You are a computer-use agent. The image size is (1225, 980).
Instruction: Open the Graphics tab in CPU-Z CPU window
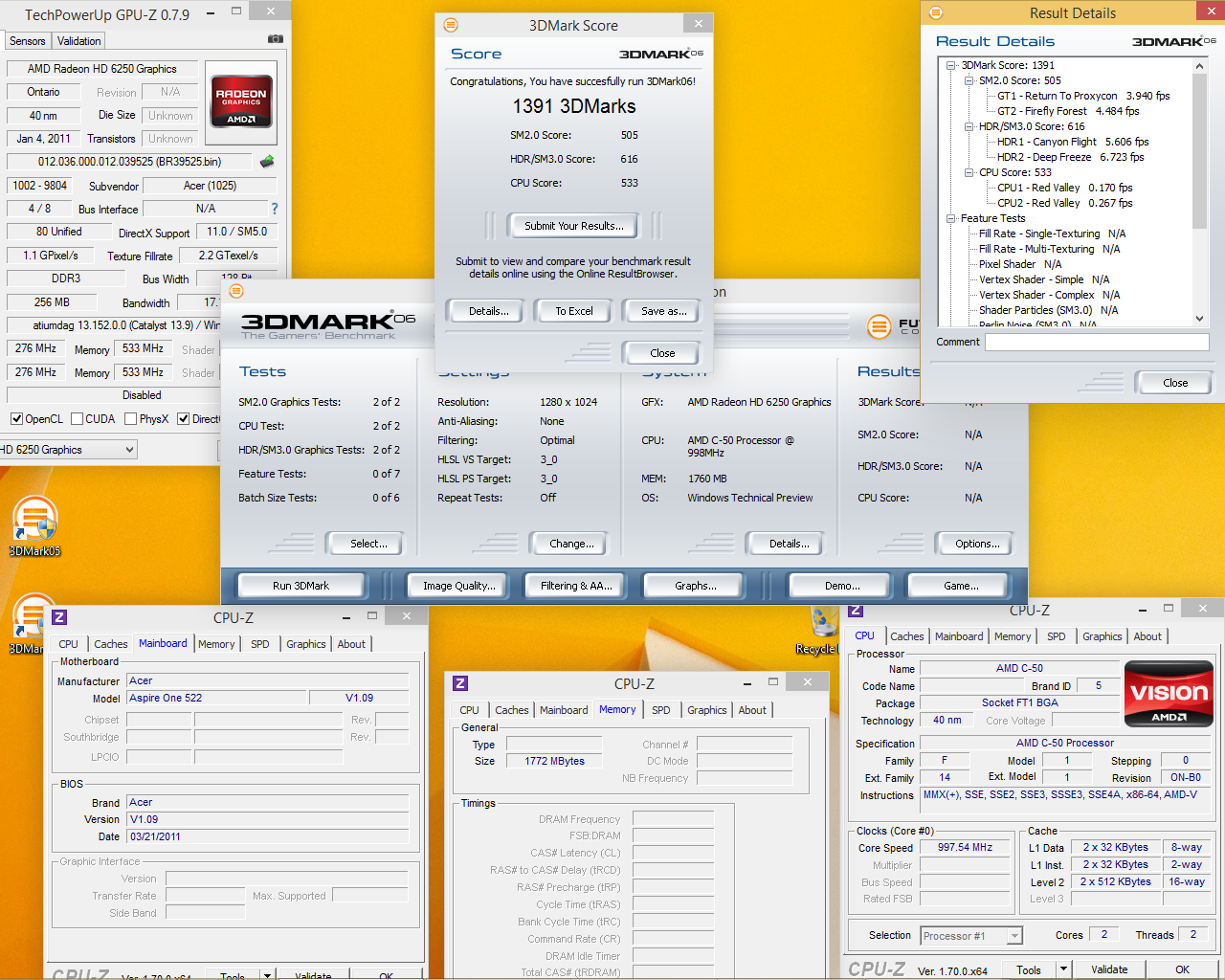[x=1102, y=636]
